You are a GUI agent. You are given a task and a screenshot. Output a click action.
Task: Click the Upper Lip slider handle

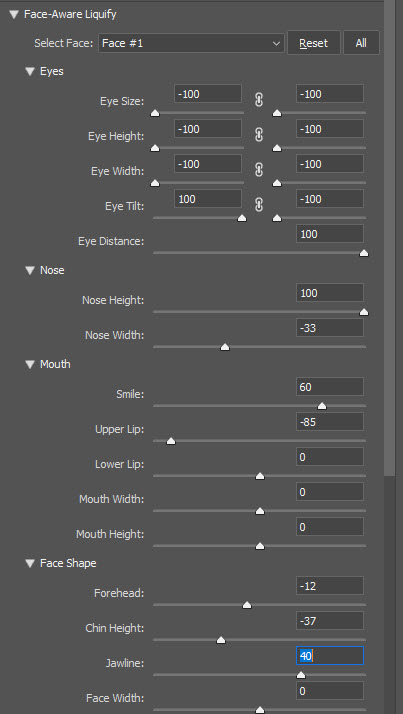point(171,441)
